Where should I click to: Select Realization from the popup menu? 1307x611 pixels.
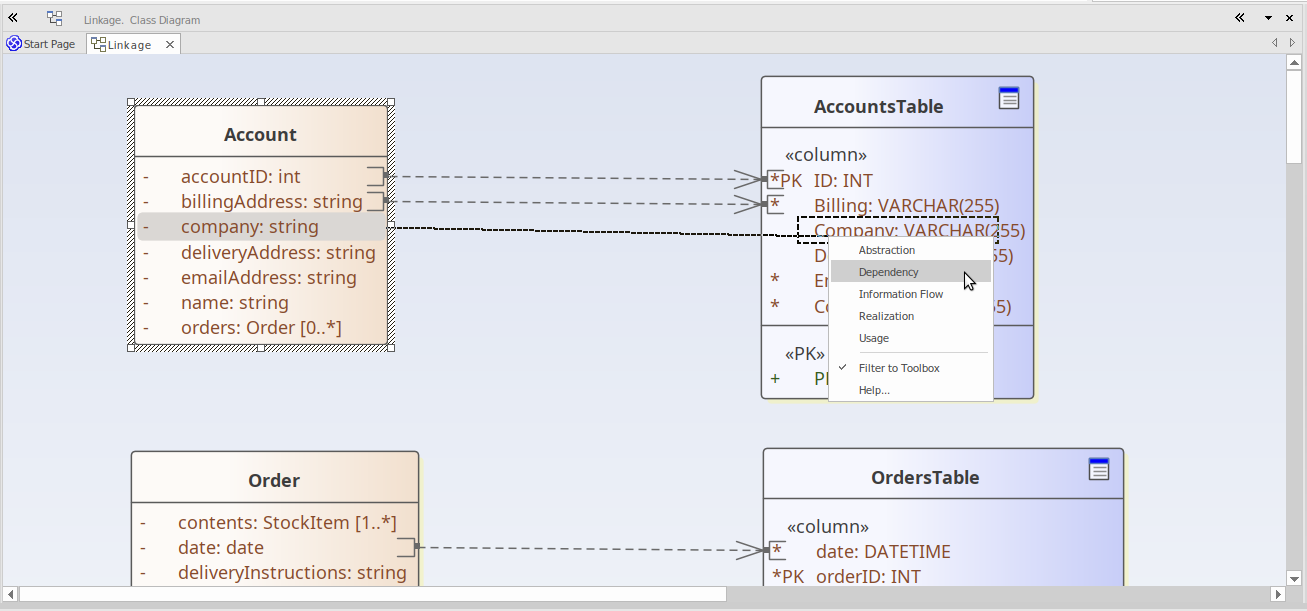pos(886,316)
